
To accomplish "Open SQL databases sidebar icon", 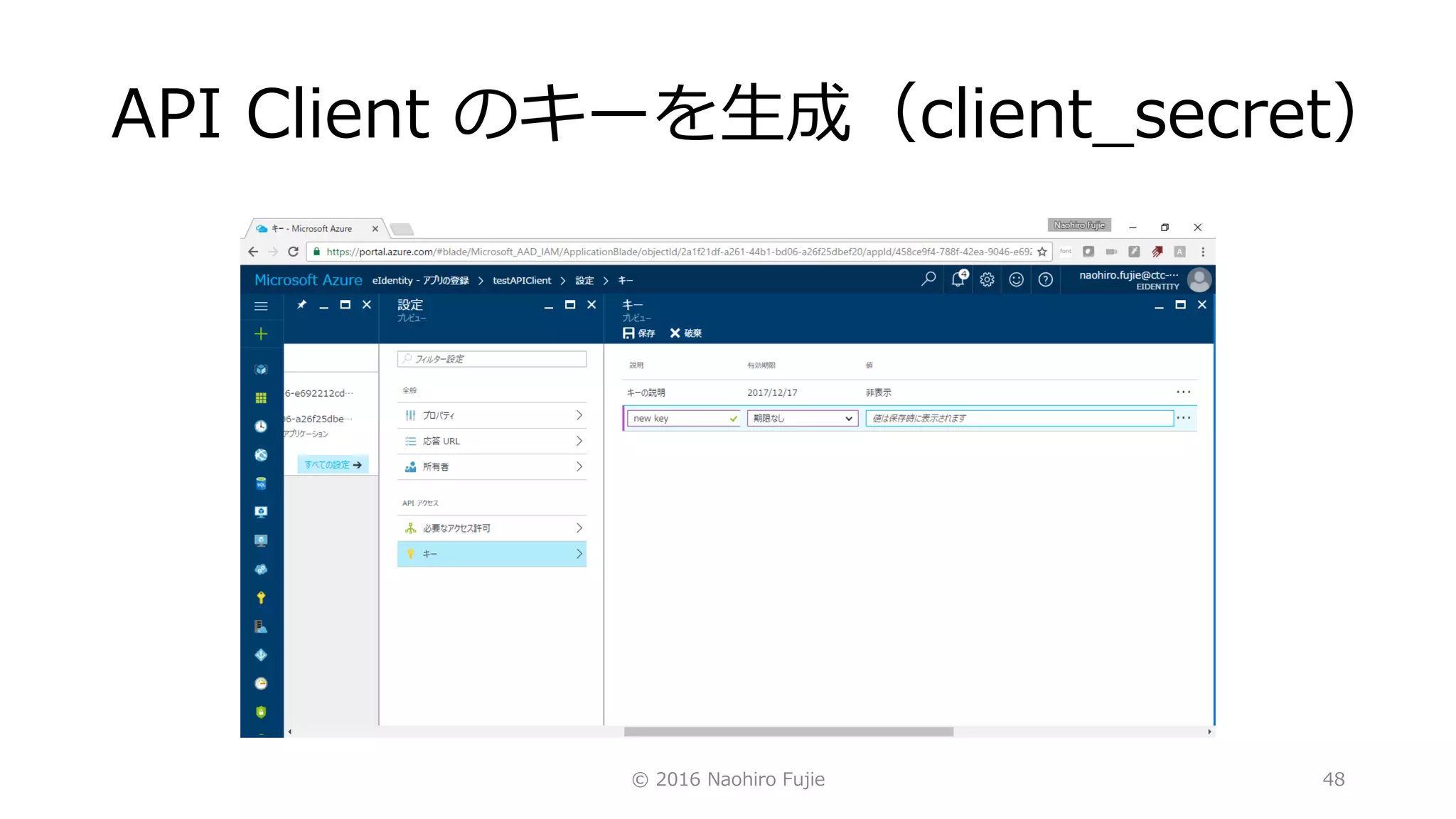I will (261, 483).
